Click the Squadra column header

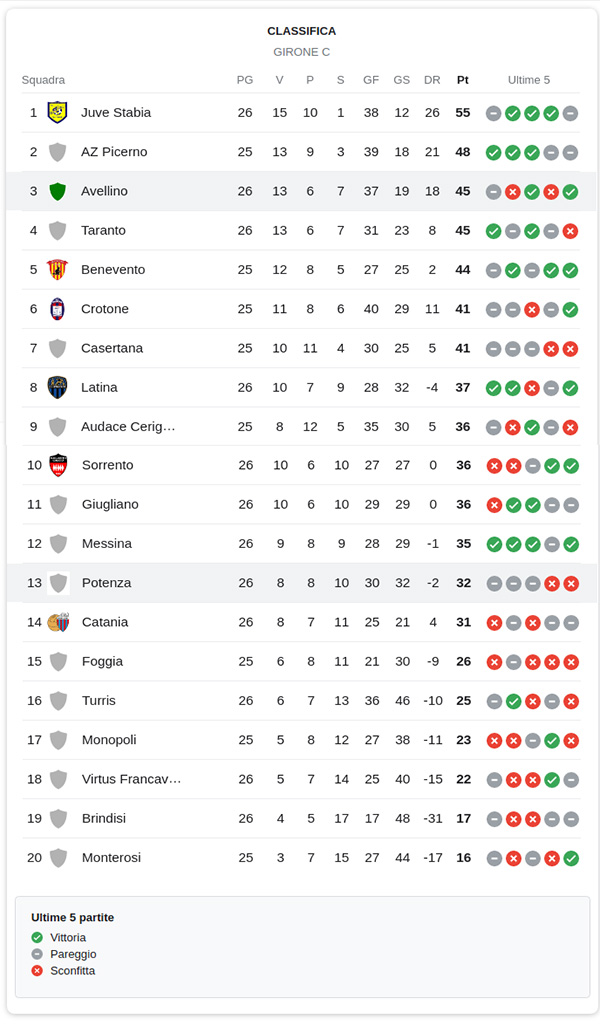coord(43,80)
